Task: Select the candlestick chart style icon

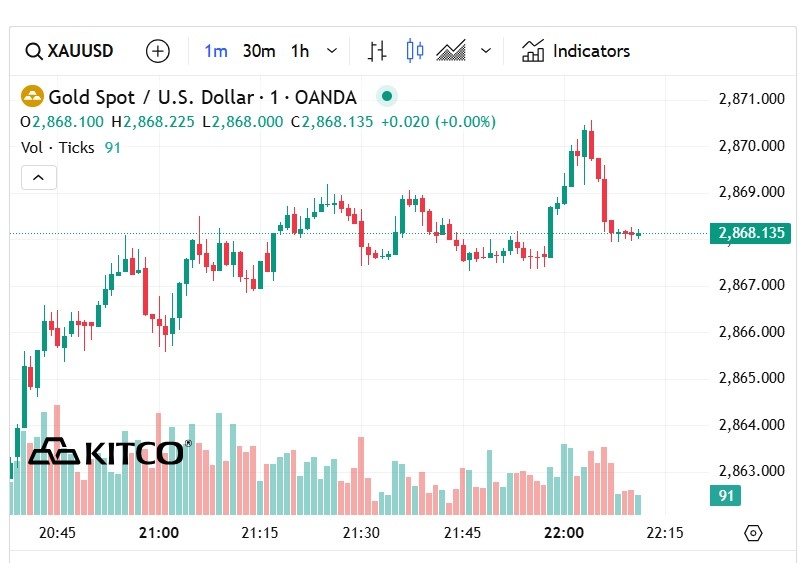Action: (x=415, y=51)
